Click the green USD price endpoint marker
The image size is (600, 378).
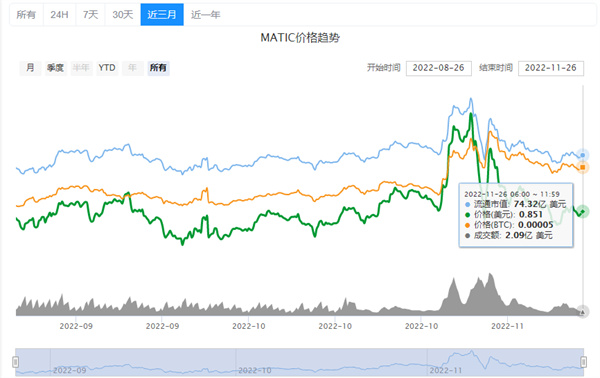click(x=582, y=212)
